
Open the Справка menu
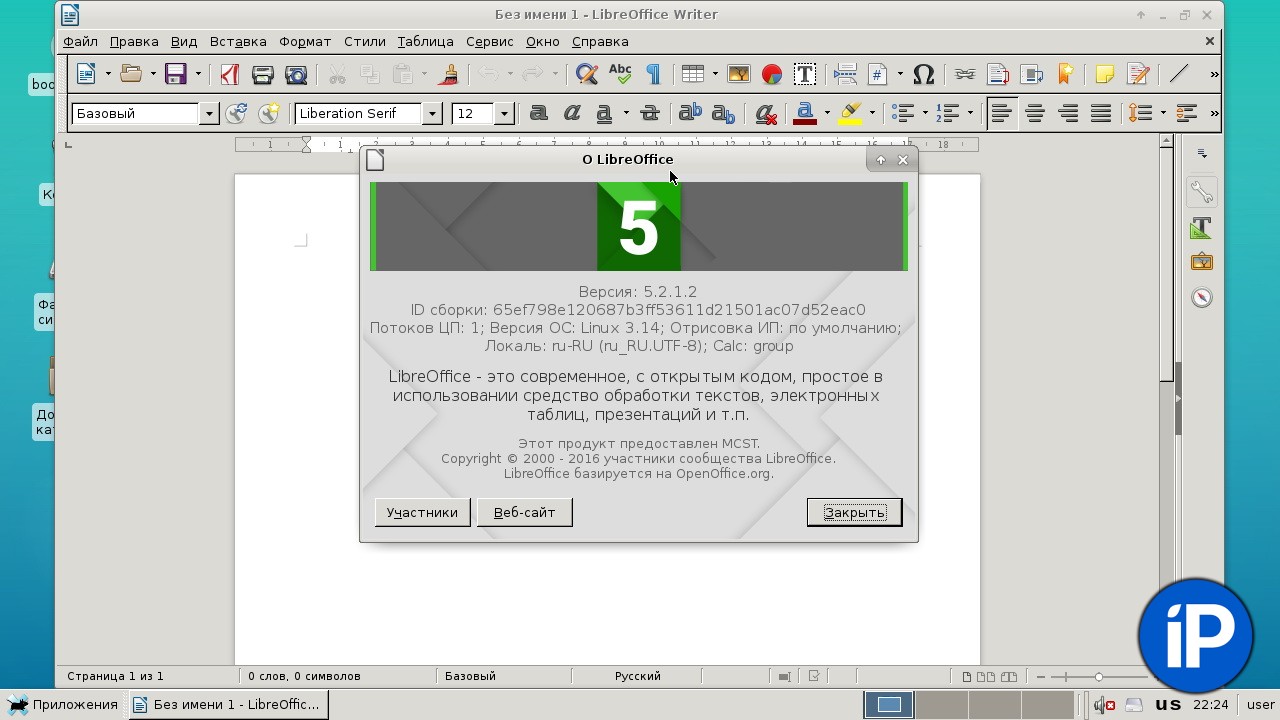[x=600, y=42]
